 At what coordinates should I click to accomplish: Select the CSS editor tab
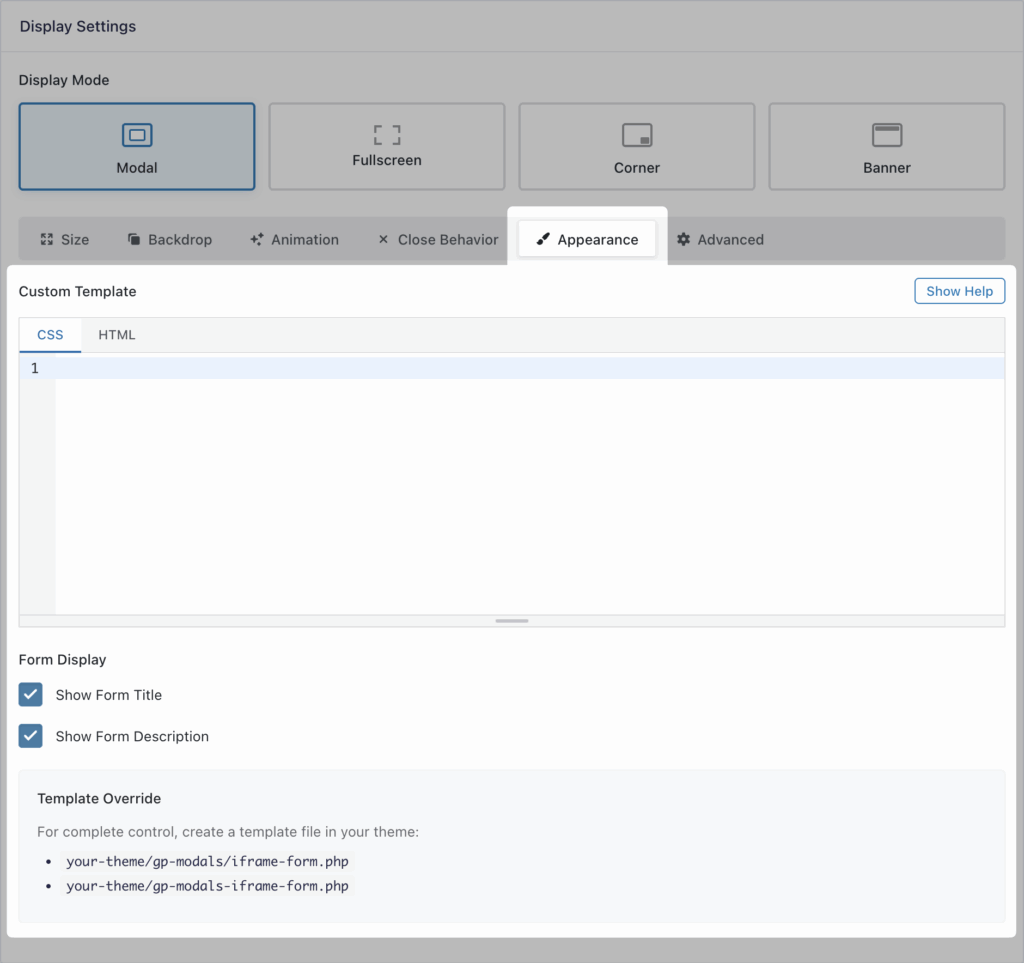tap(50, 335)
